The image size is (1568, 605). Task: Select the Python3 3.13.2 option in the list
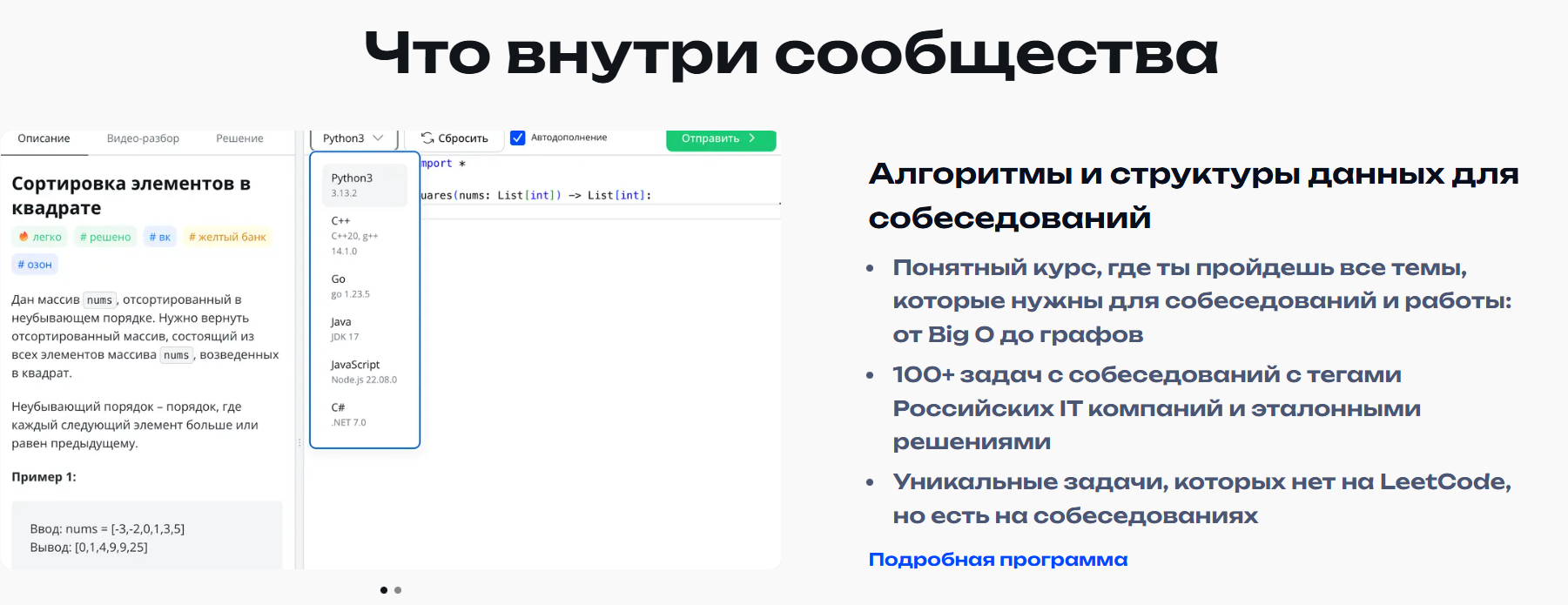(x=364, y=185)
